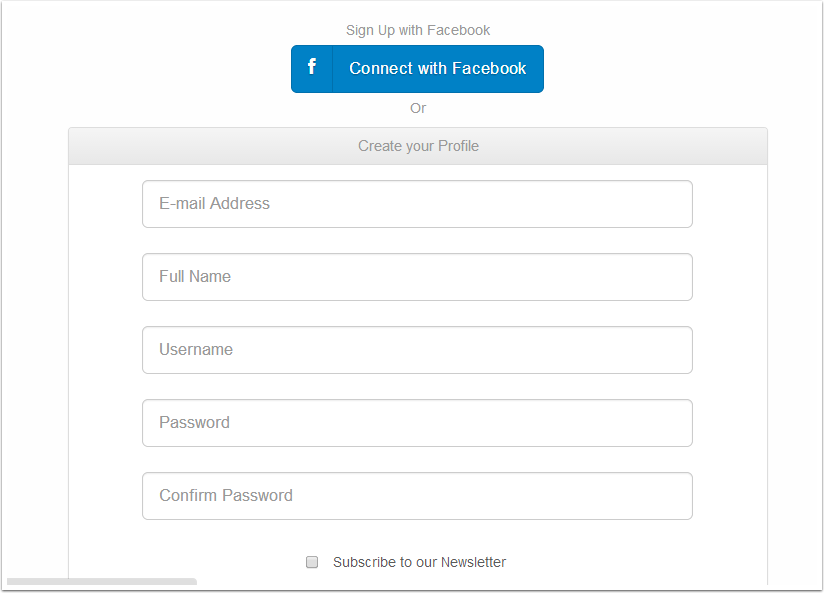Click the Facebook 'f' logo icon
The height and width of the screenshot is (593, 824).
(312, 68)
